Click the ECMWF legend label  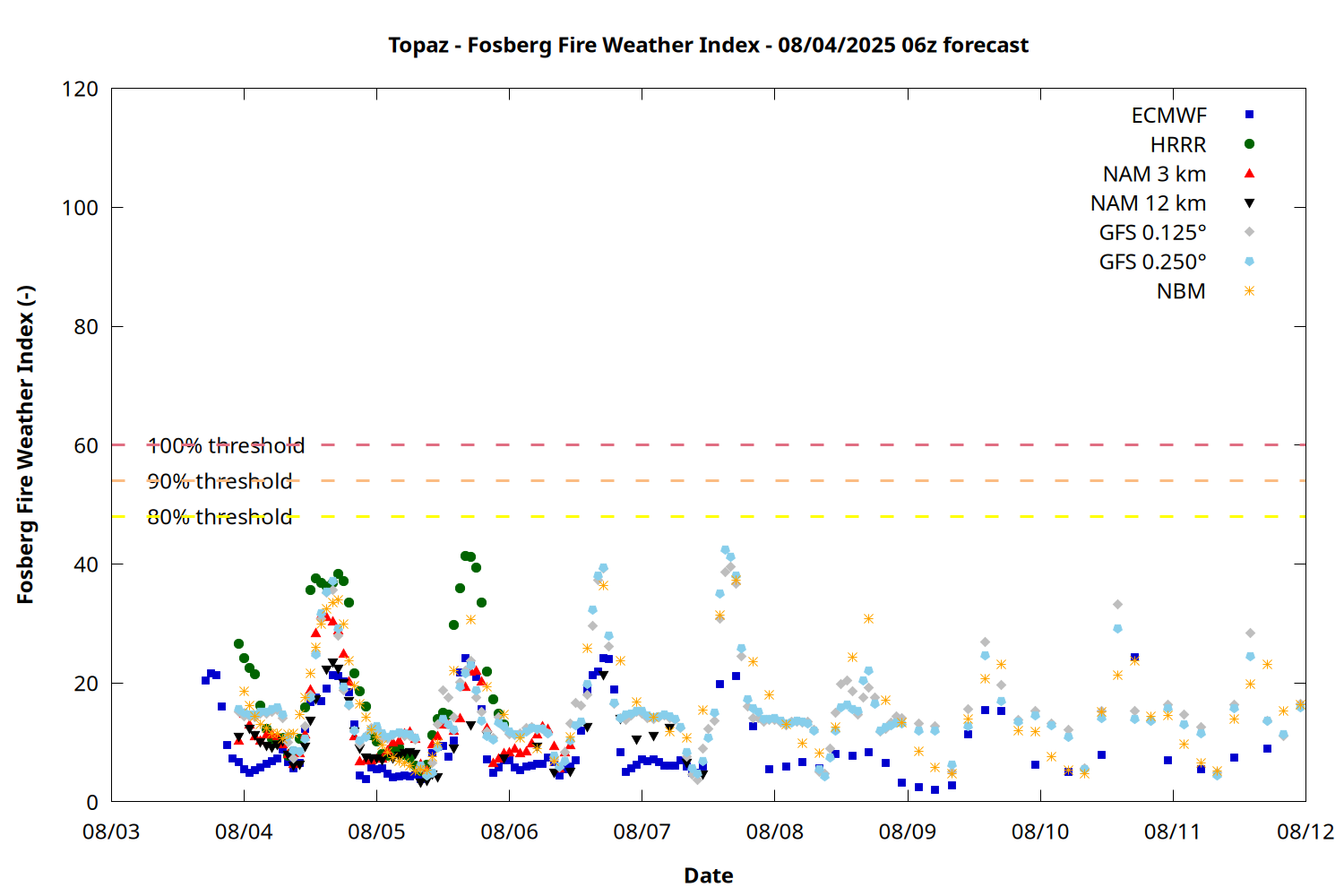pyautogui.click(x=1168, y=116)
